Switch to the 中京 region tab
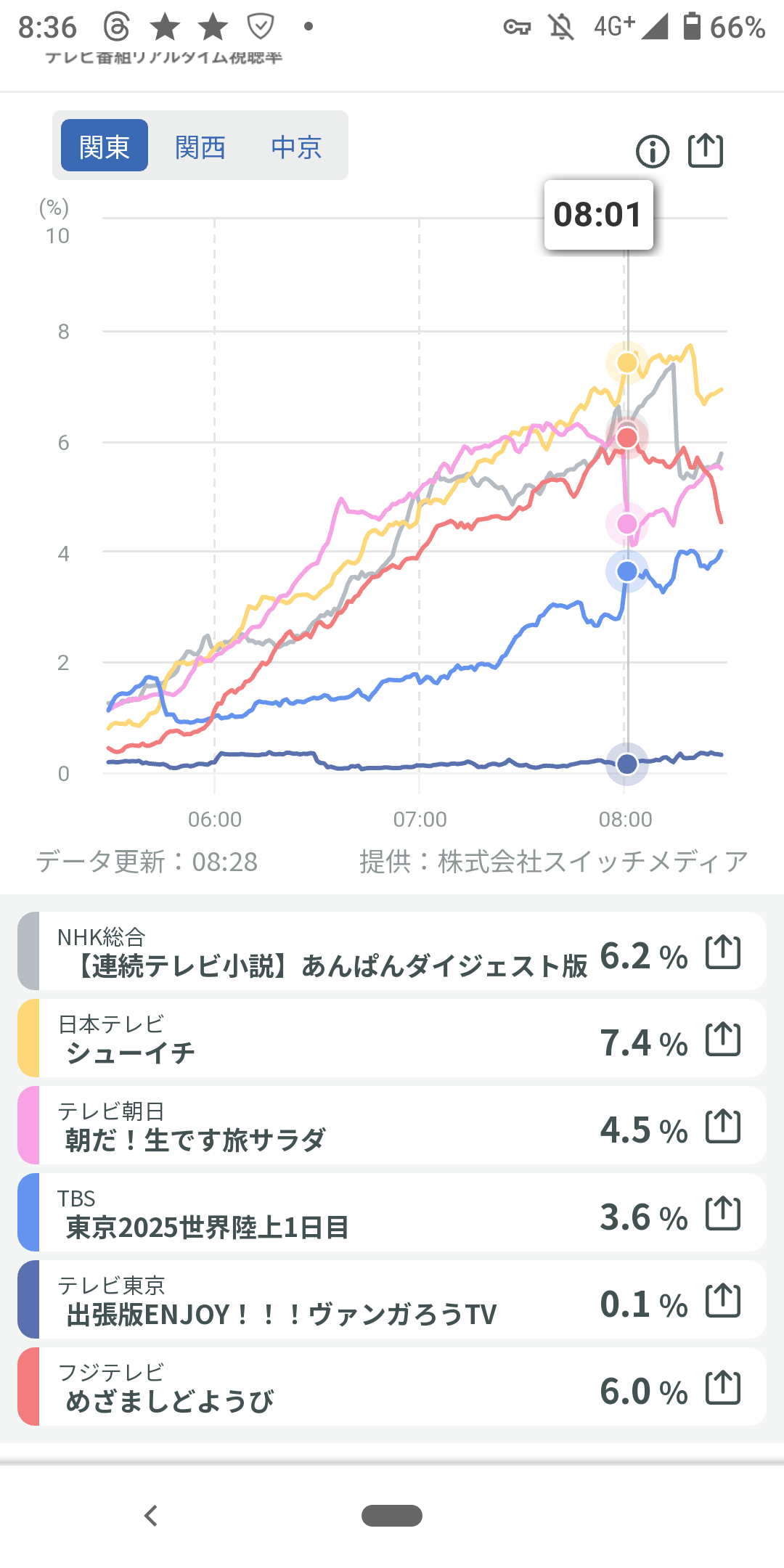784x1568 pixels. (x=296, y=146)
